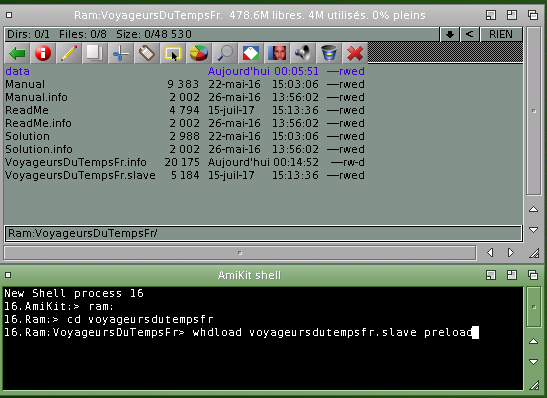Click file window scroll right arrow

coord(511,253)
